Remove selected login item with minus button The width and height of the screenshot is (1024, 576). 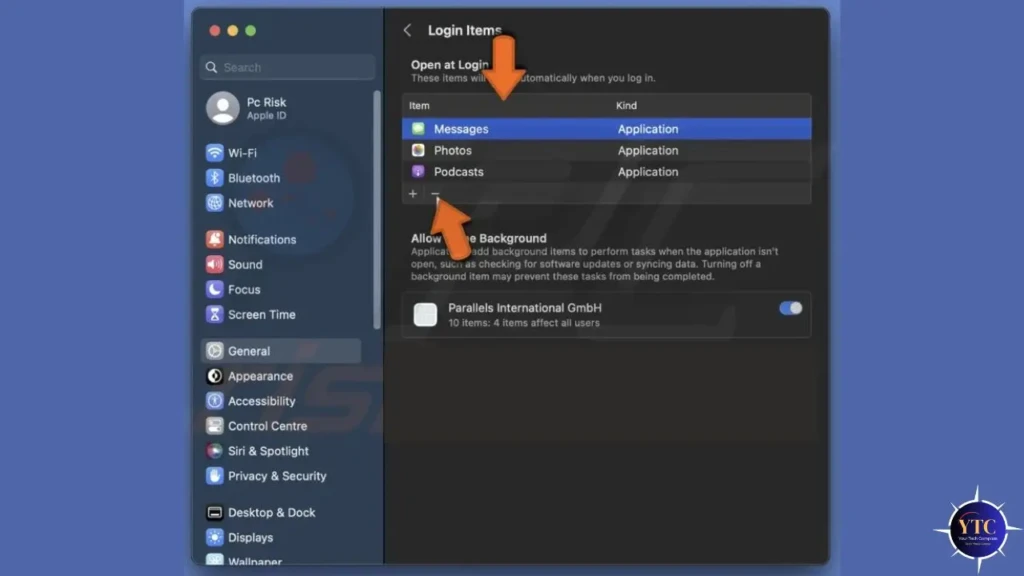point(435,193)
